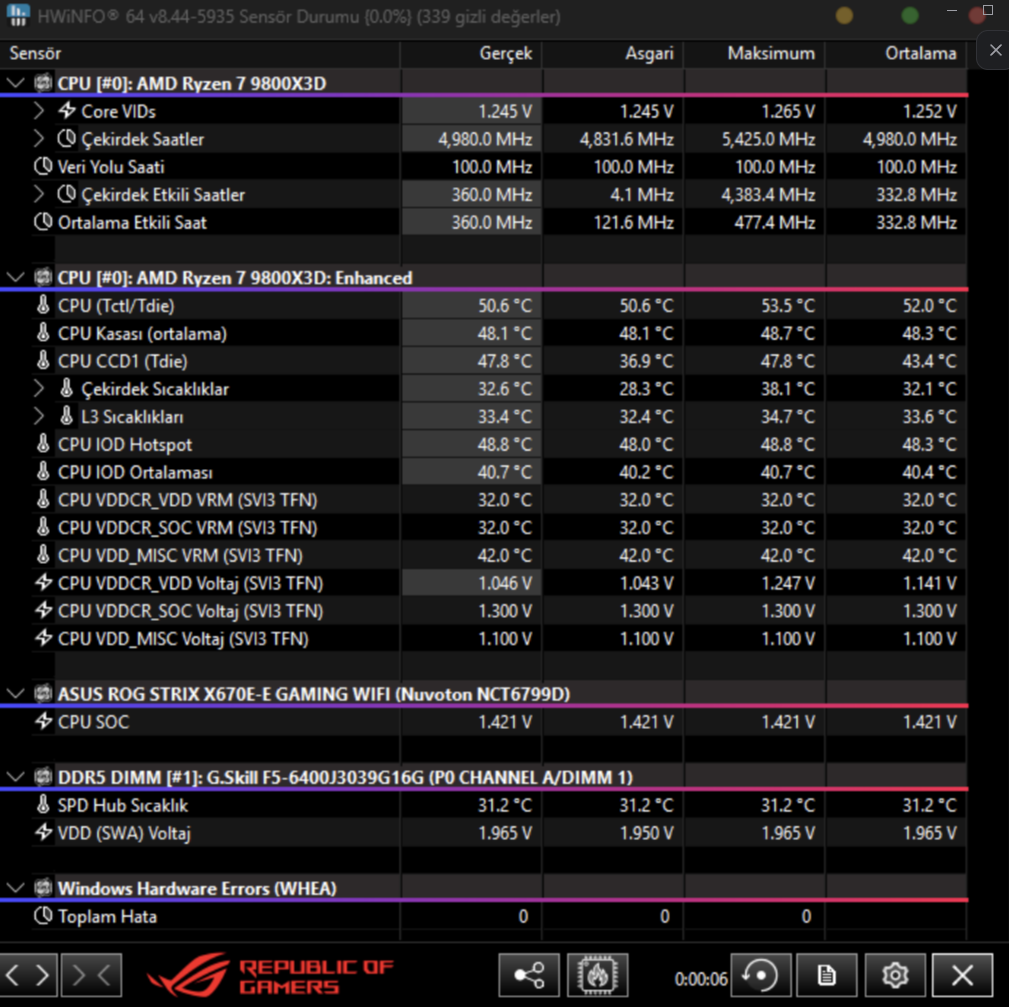Collapse the ASUS ROG STRIX X670E-E group
This screenshot has width=1009, height=1007.
[15, 694]
